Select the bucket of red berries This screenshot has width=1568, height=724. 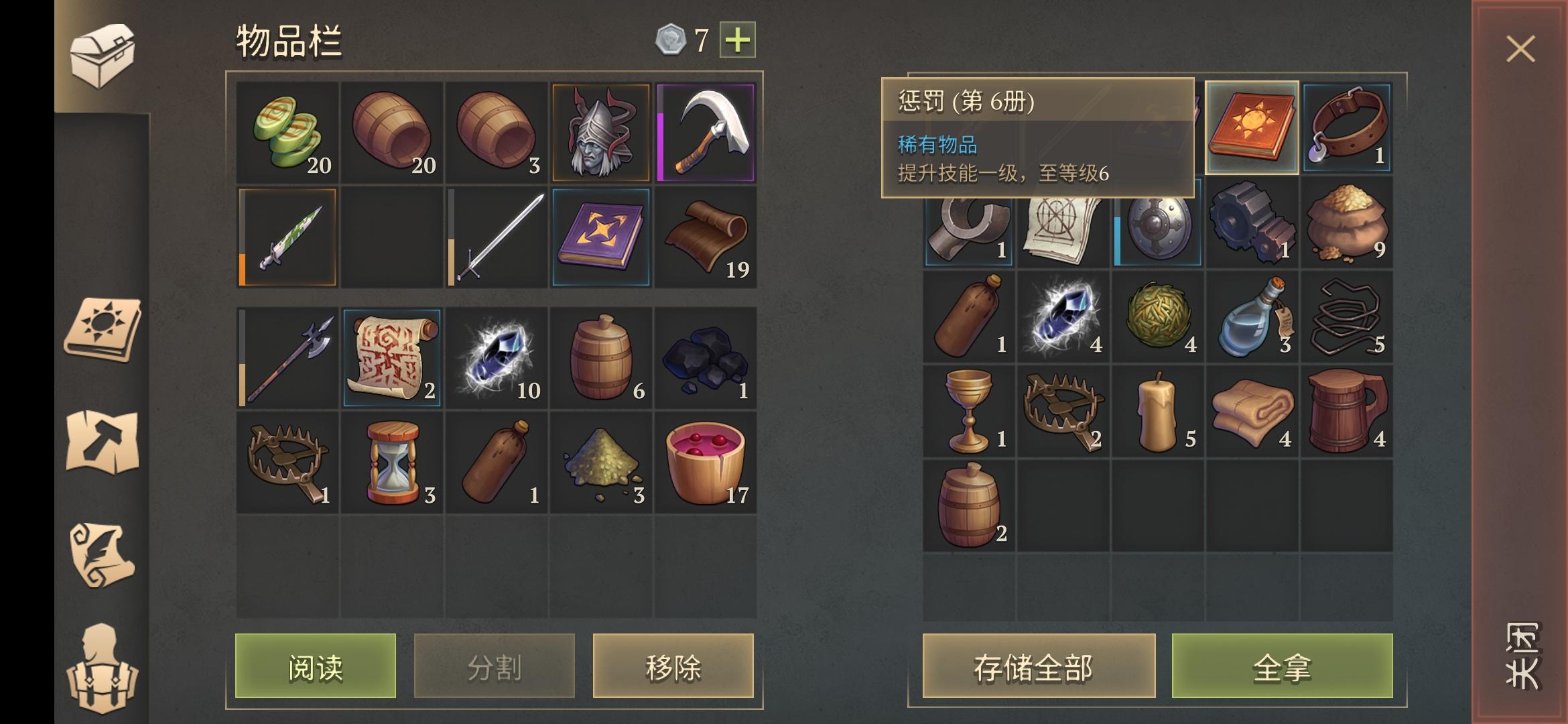click(x=706, y=462)
